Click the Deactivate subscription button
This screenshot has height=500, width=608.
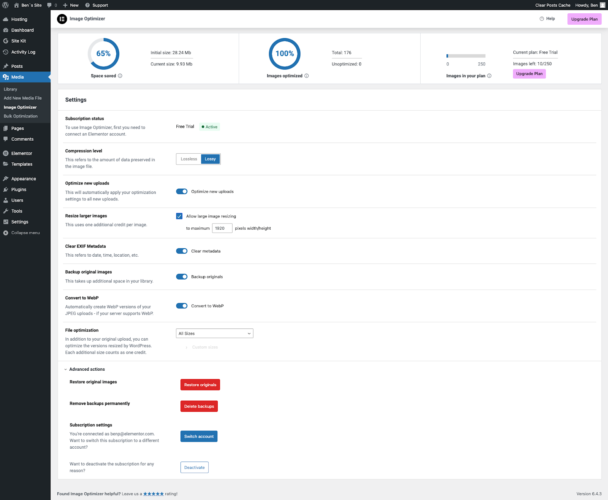(194, 467)
